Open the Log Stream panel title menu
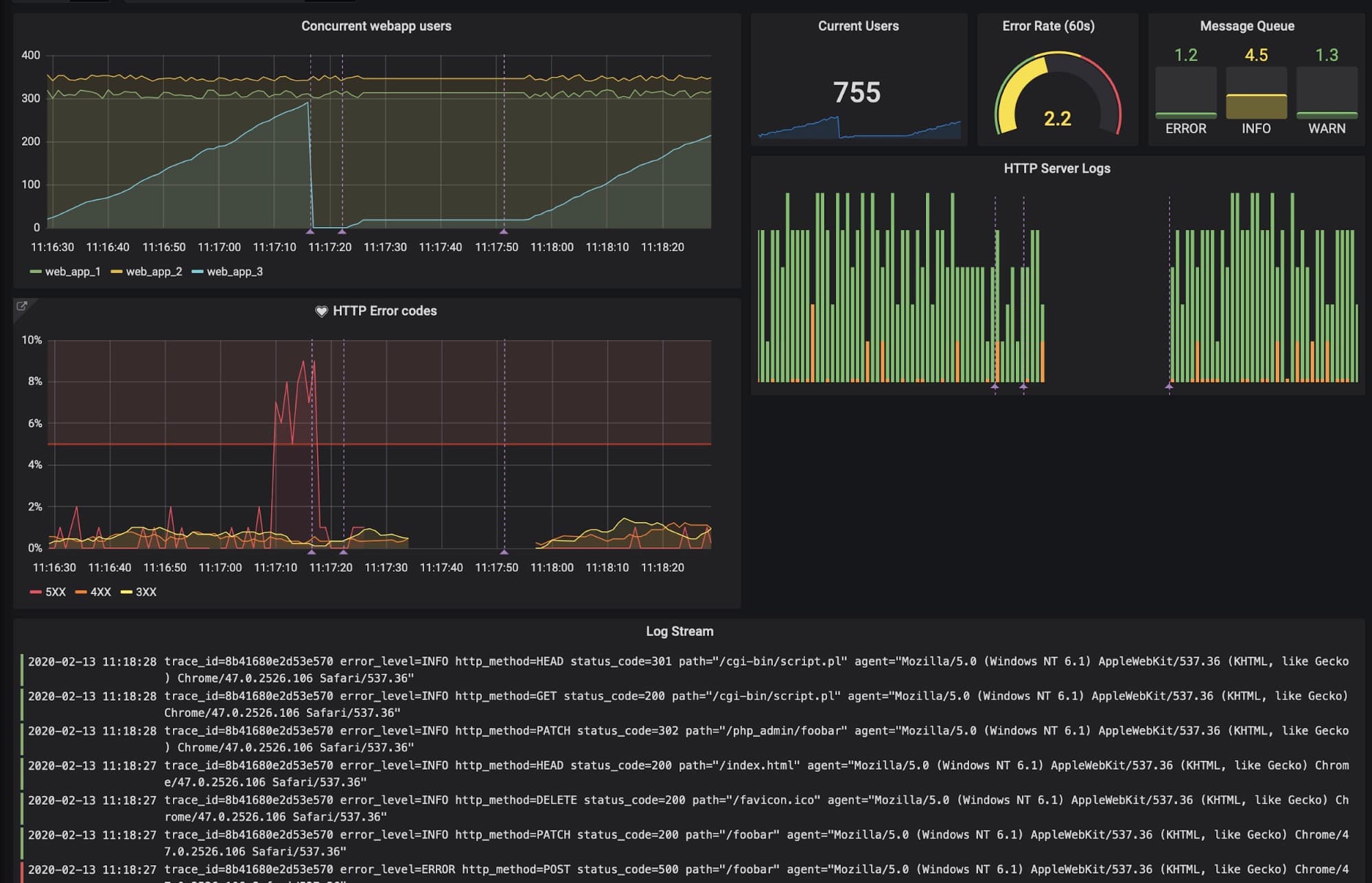 (x=679, y=631)
